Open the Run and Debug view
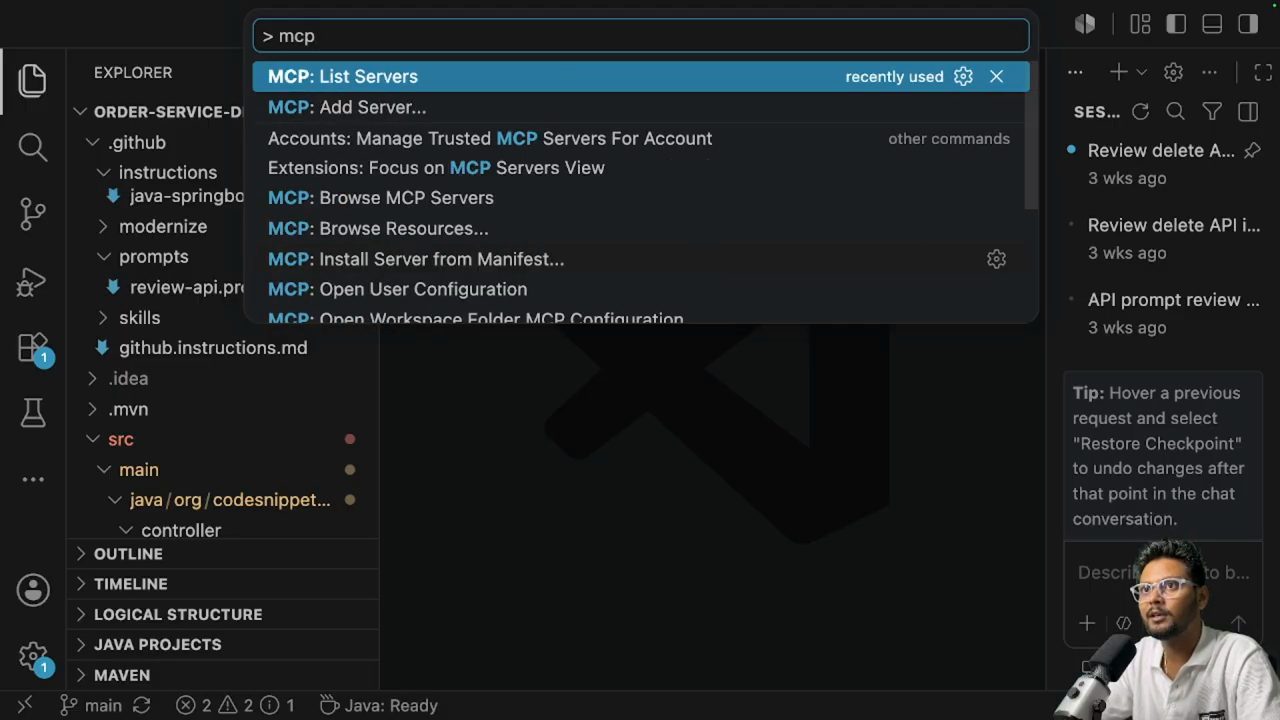The image size is (1280, 720). click(x=32, y=281)
